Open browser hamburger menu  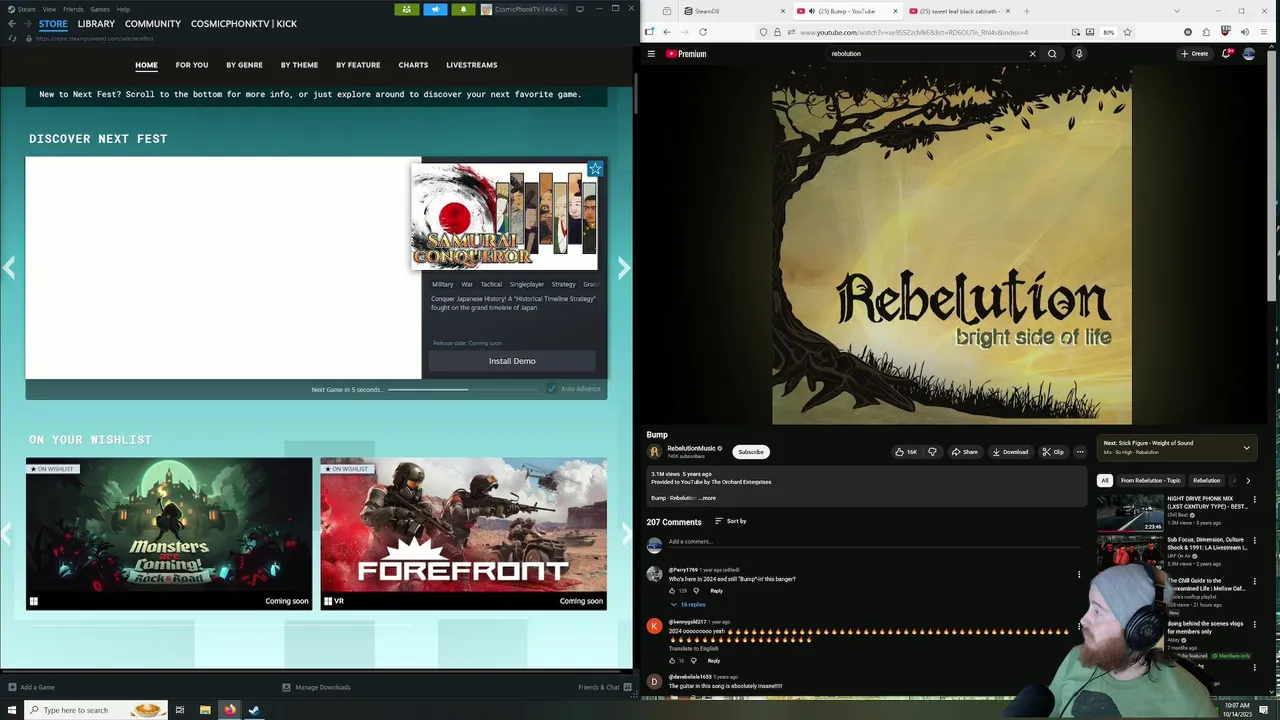1264,32
